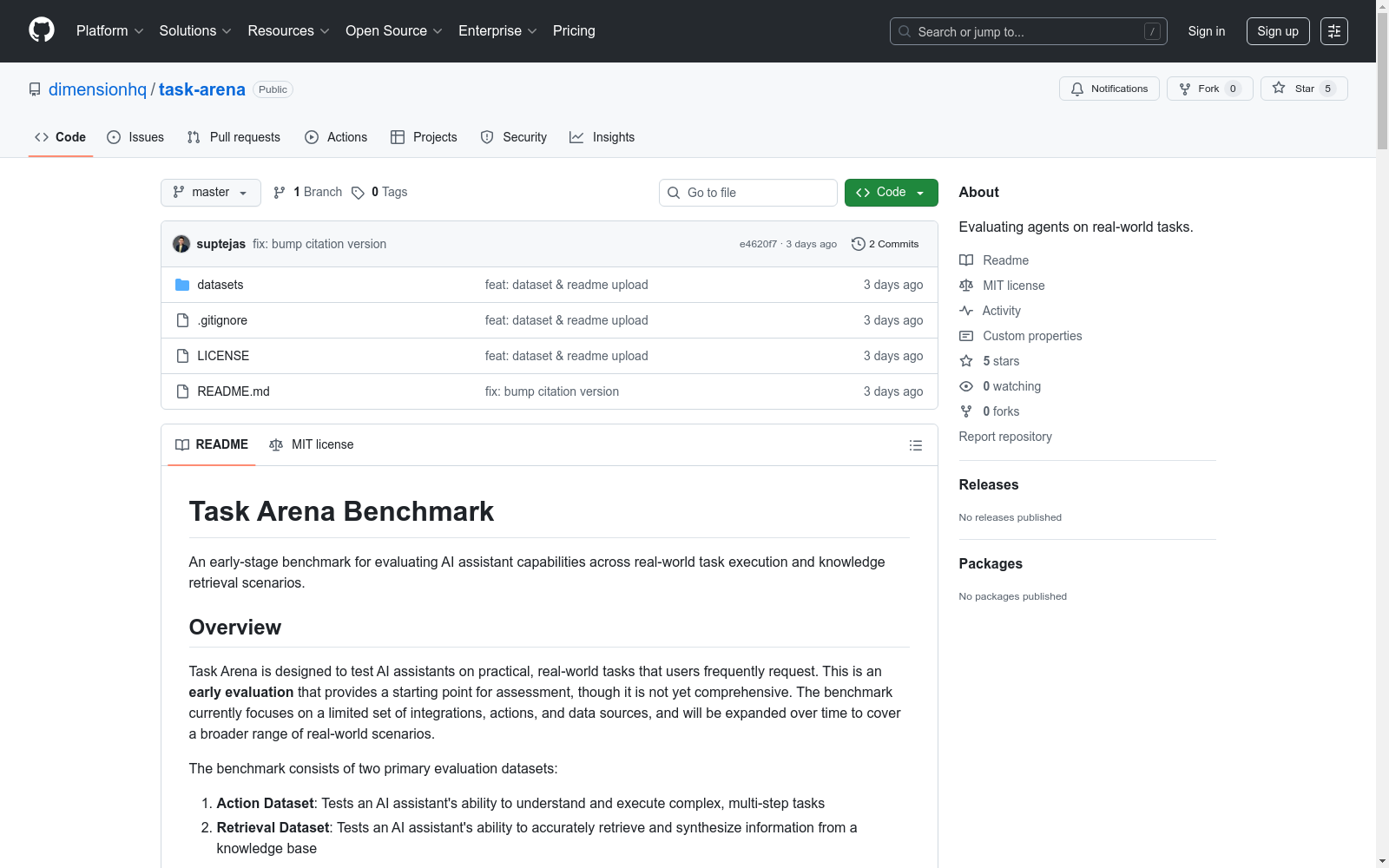The height and width of the screenshot is (868, 1389).
Task: Click the page vertical scrollbar thumb
Action: point(1382,81)
